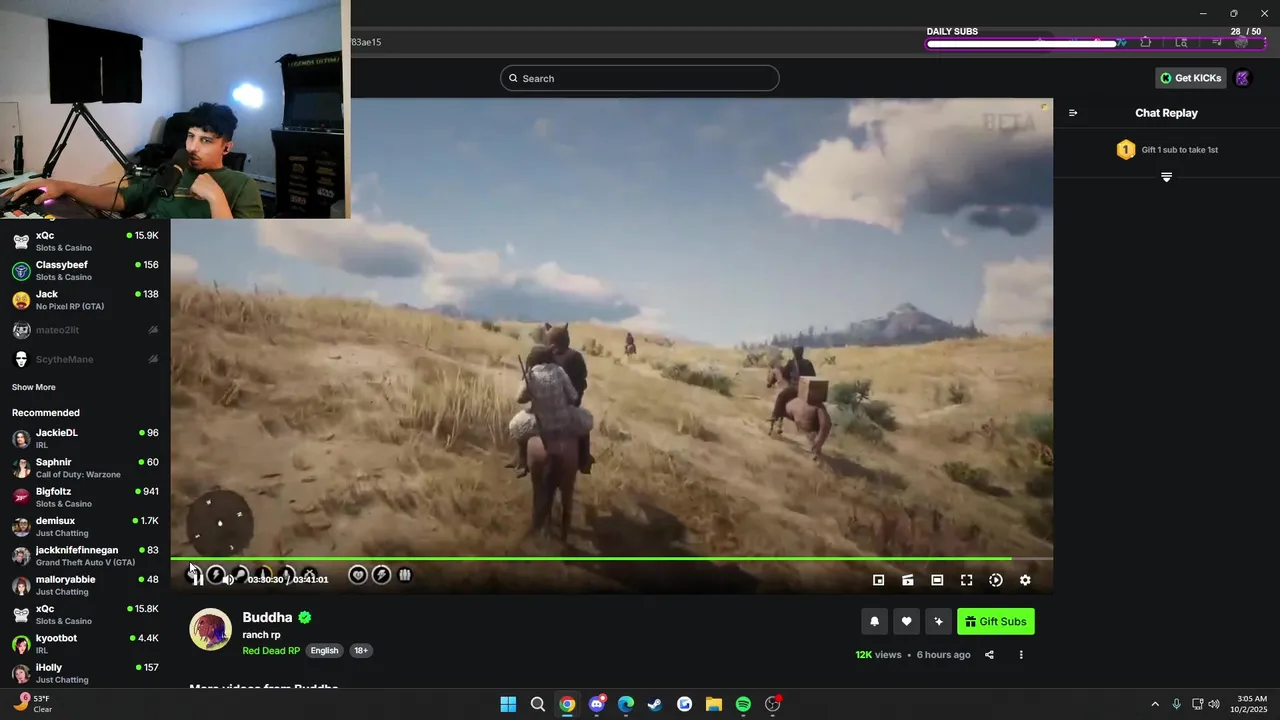Open the Buddha channel name link

pos(267,617)
